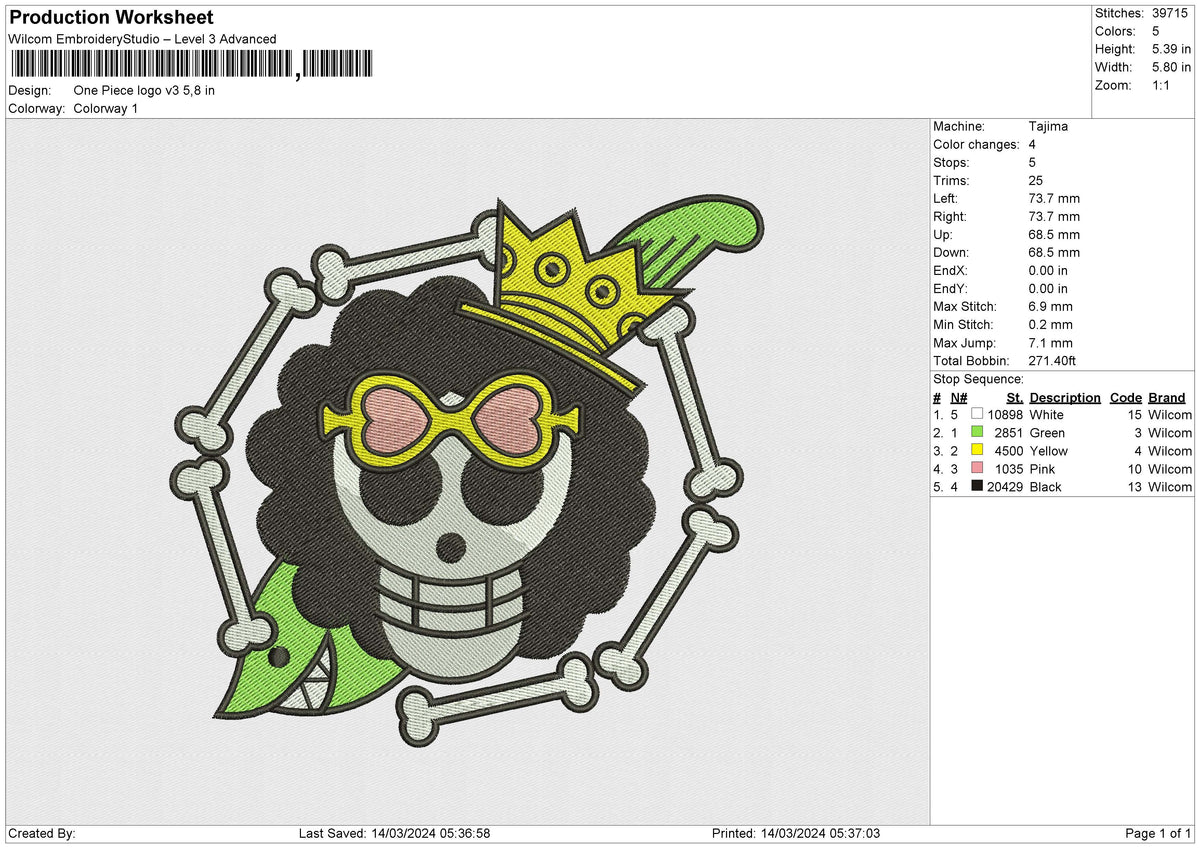Viewport: 1200px width, 848px height.
Task: Click the design name 'One Piece logo v3 5,8 in'
Action: [144, 90]
